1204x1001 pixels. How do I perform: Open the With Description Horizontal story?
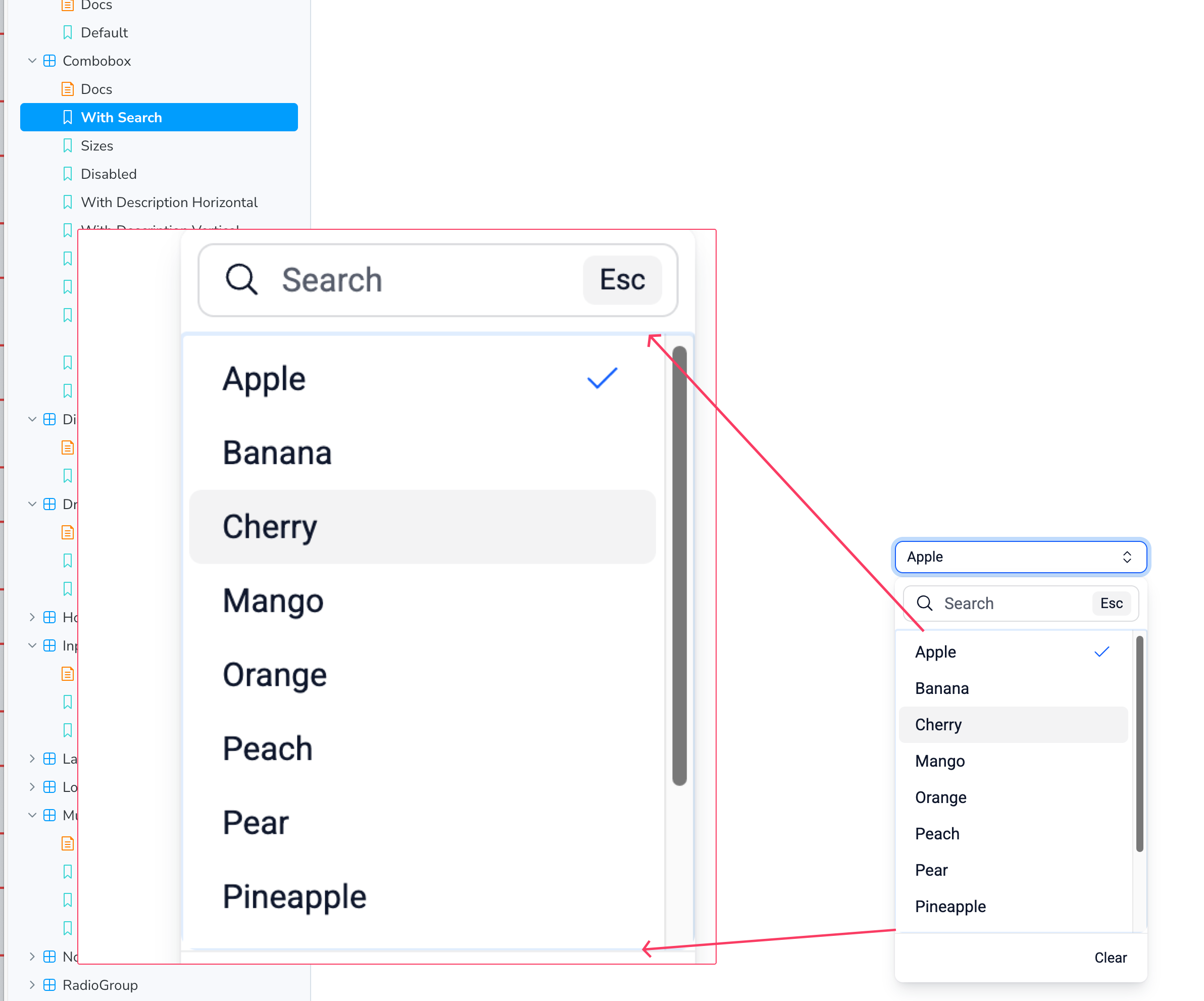(x=169, y=203)
